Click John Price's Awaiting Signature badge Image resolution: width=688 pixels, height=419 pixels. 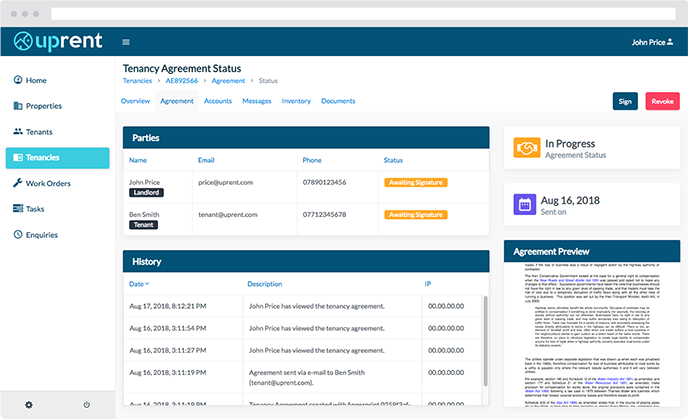click(416, 183)
